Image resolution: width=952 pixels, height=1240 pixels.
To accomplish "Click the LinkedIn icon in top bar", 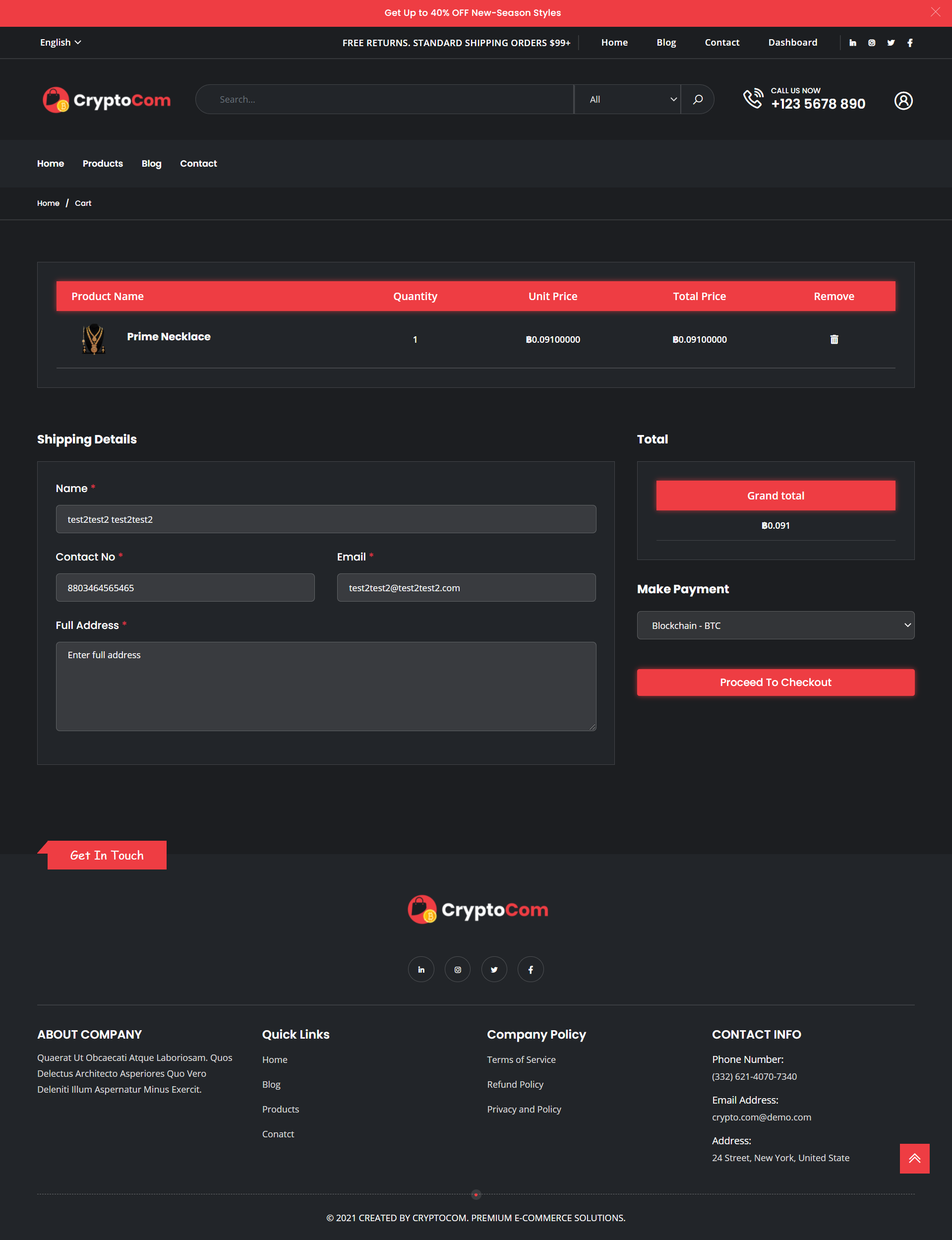I will (x=852, y=43).
